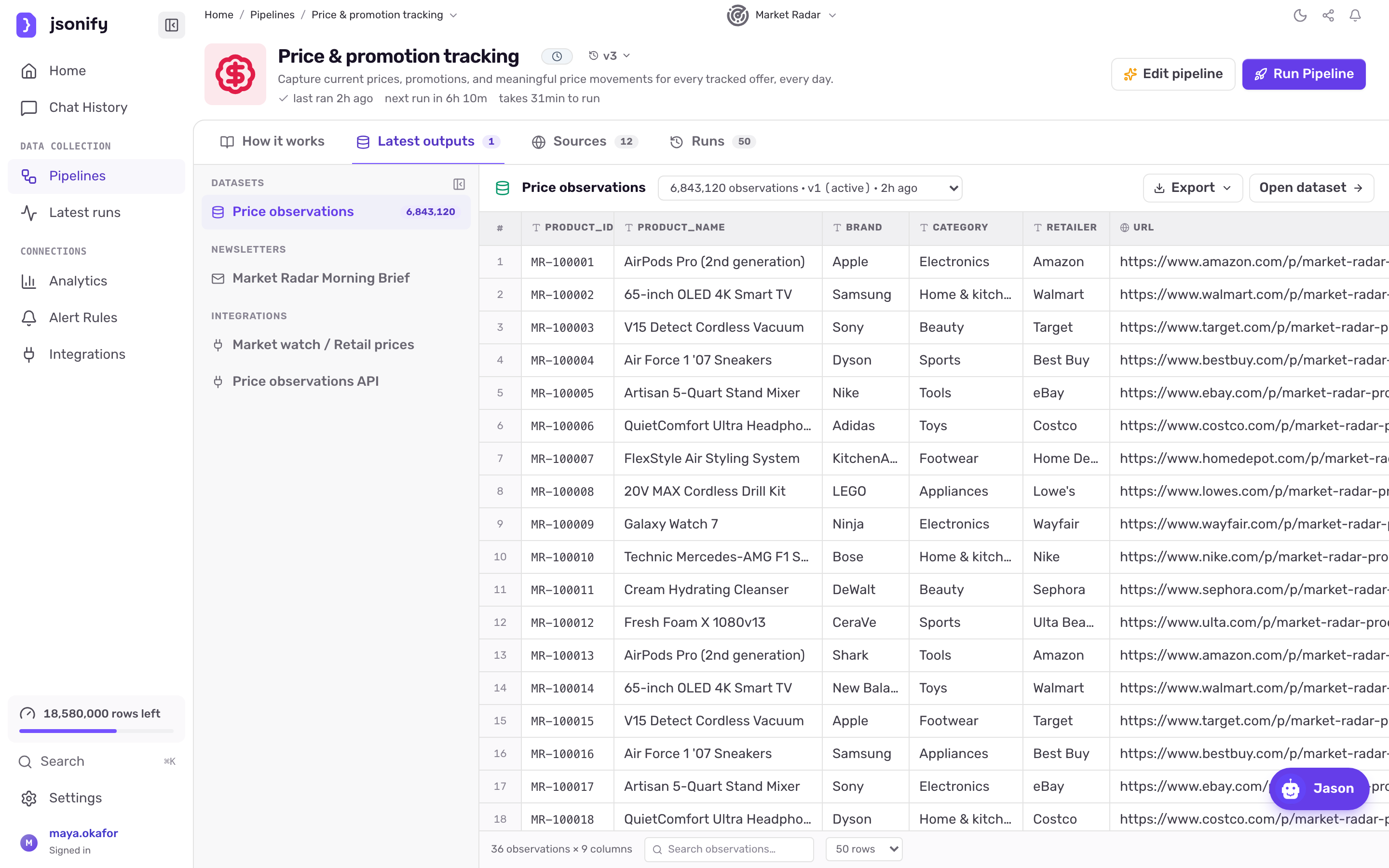Open Analytics section
Image resolution: width=1389 pixels, height=868 pixels.
(x=96, y=281)
